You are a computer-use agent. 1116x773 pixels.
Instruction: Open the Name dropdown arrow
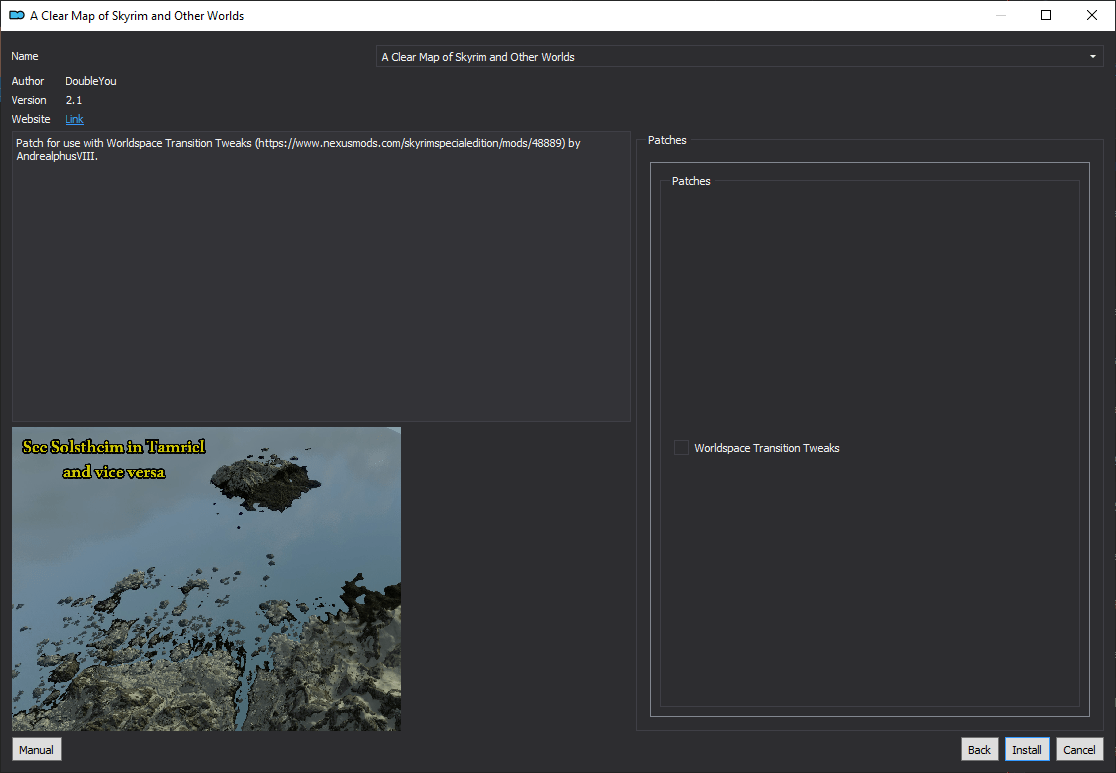pos(1093,56)
